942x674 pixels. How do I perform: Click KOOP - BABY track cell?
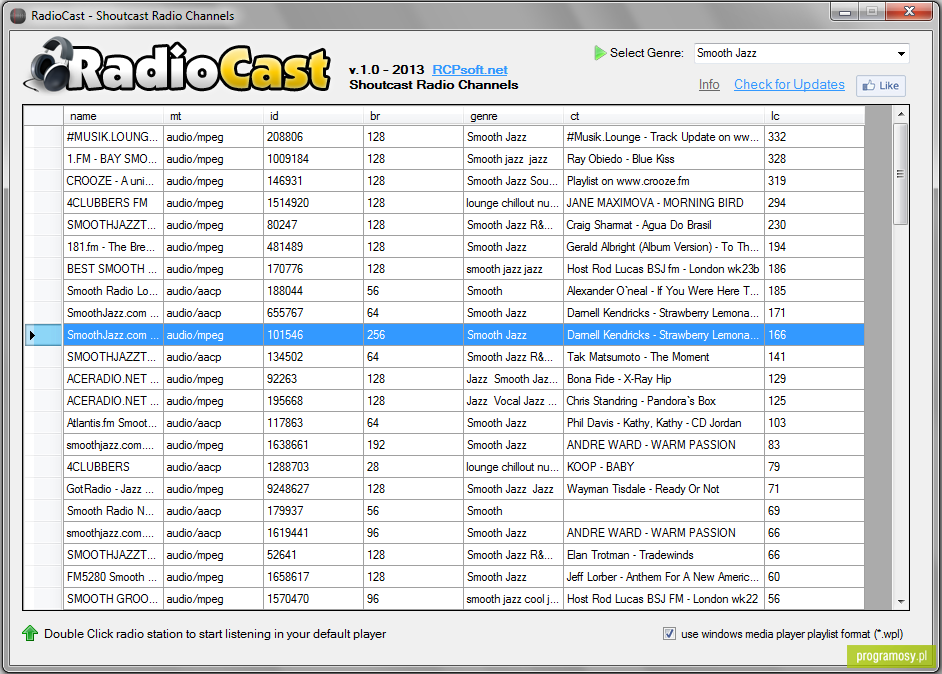coord(664,467)
